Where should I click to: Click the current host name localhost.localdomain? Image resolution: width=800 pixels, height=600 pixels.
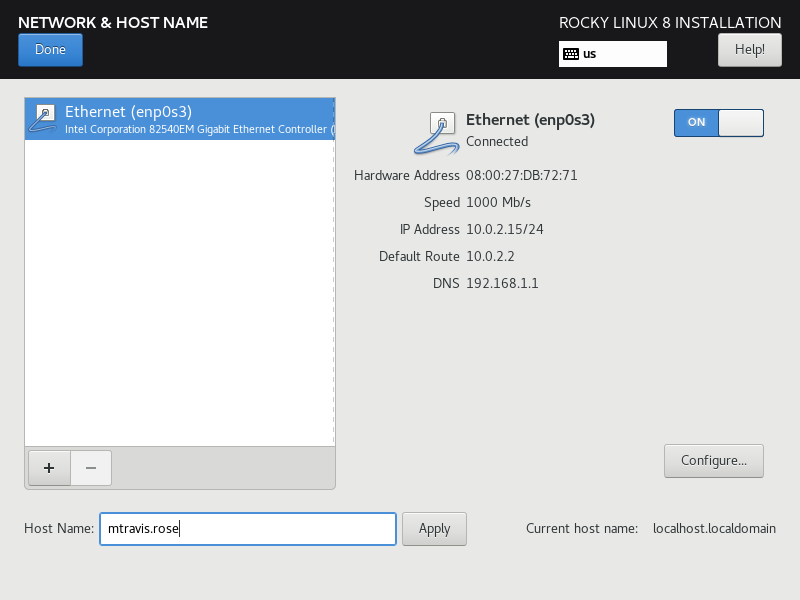click(x=713, y=529)
